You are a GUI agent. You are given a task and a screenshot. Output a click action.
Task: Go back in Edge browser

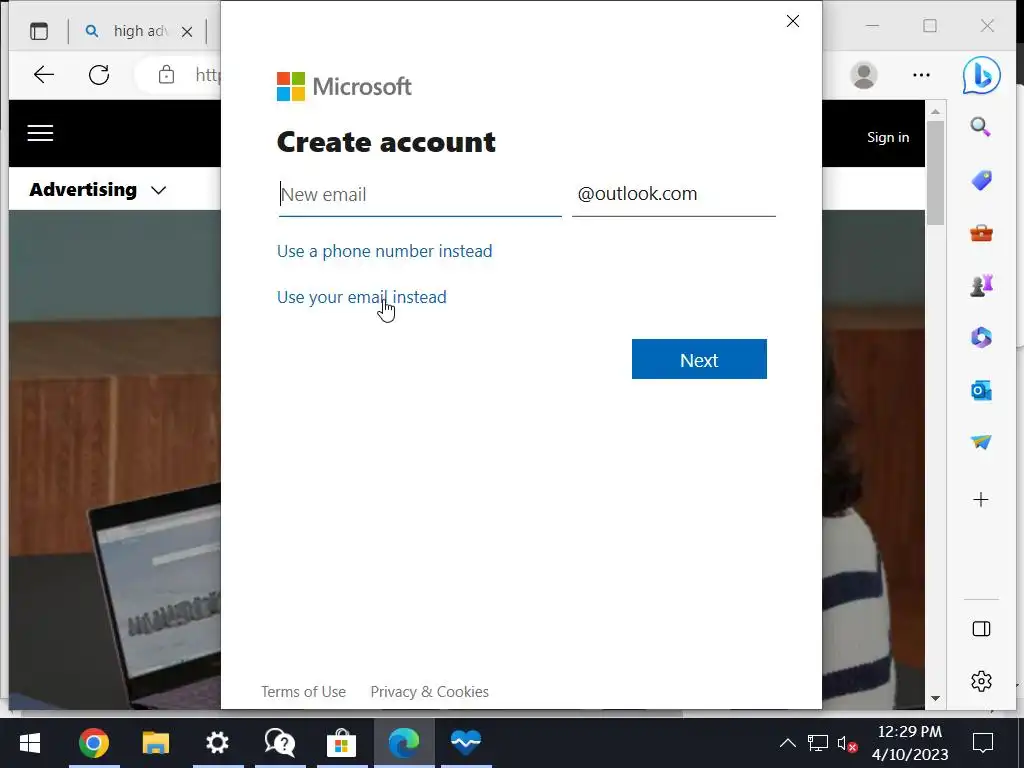click(x=44, y=74)
